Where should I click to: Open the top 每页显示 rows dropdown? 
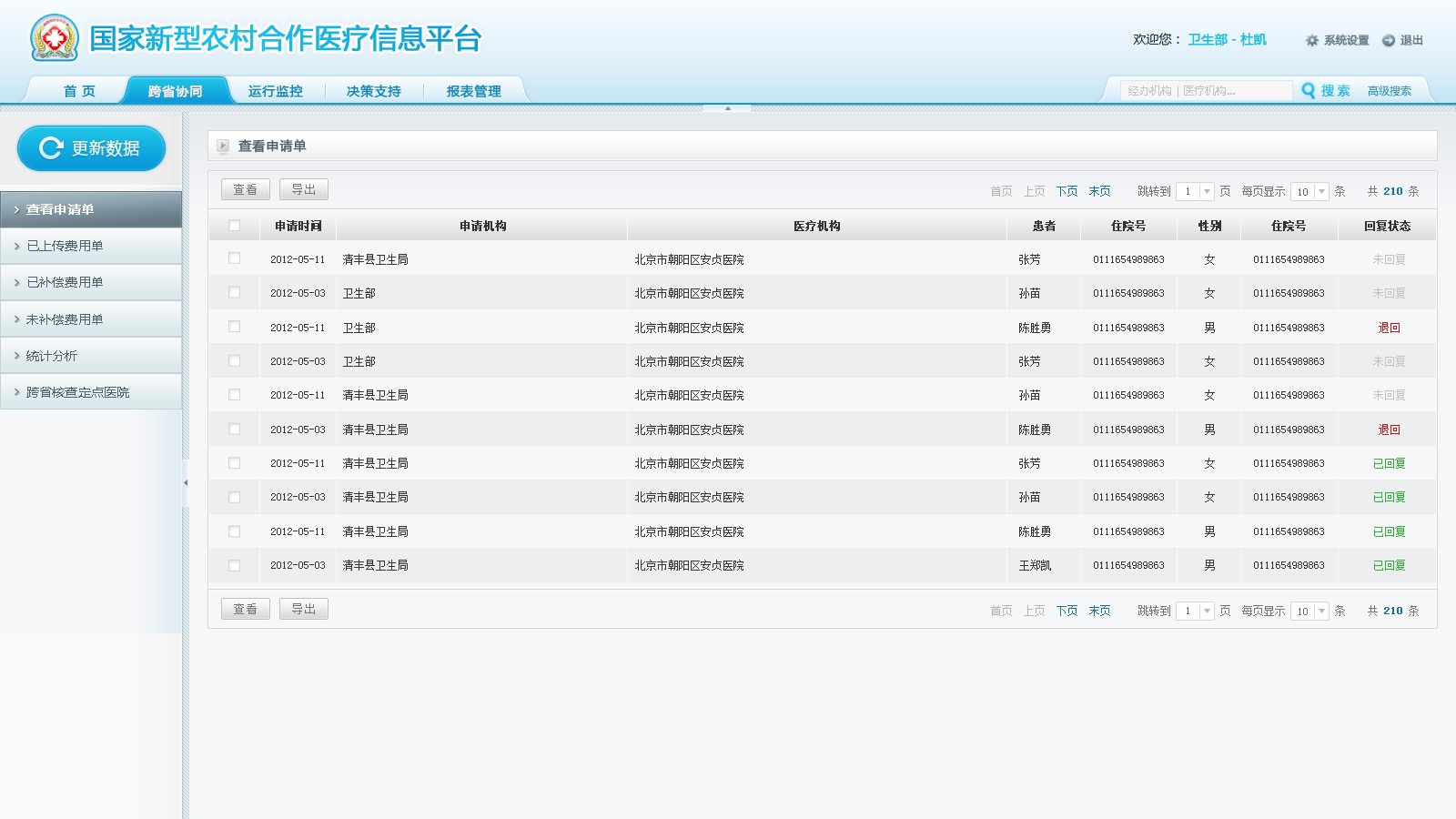coord(1309,191)
